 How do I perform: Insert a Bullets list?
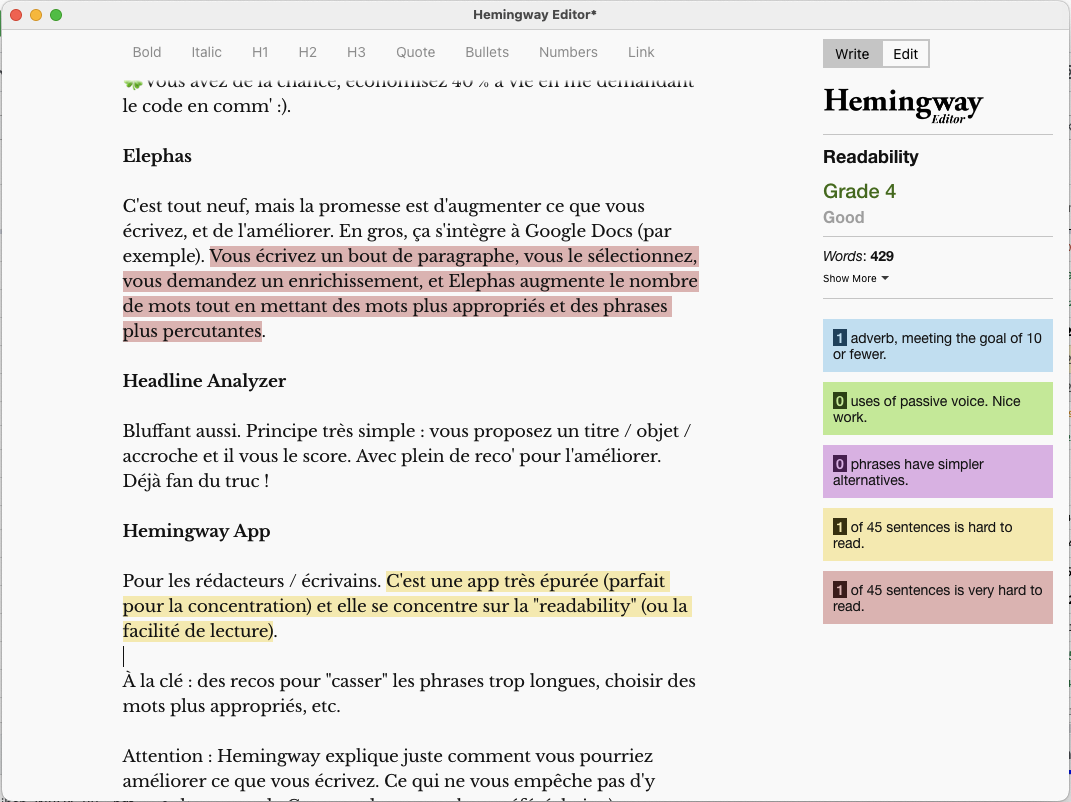pyautogui.click(x=487, y=52)
